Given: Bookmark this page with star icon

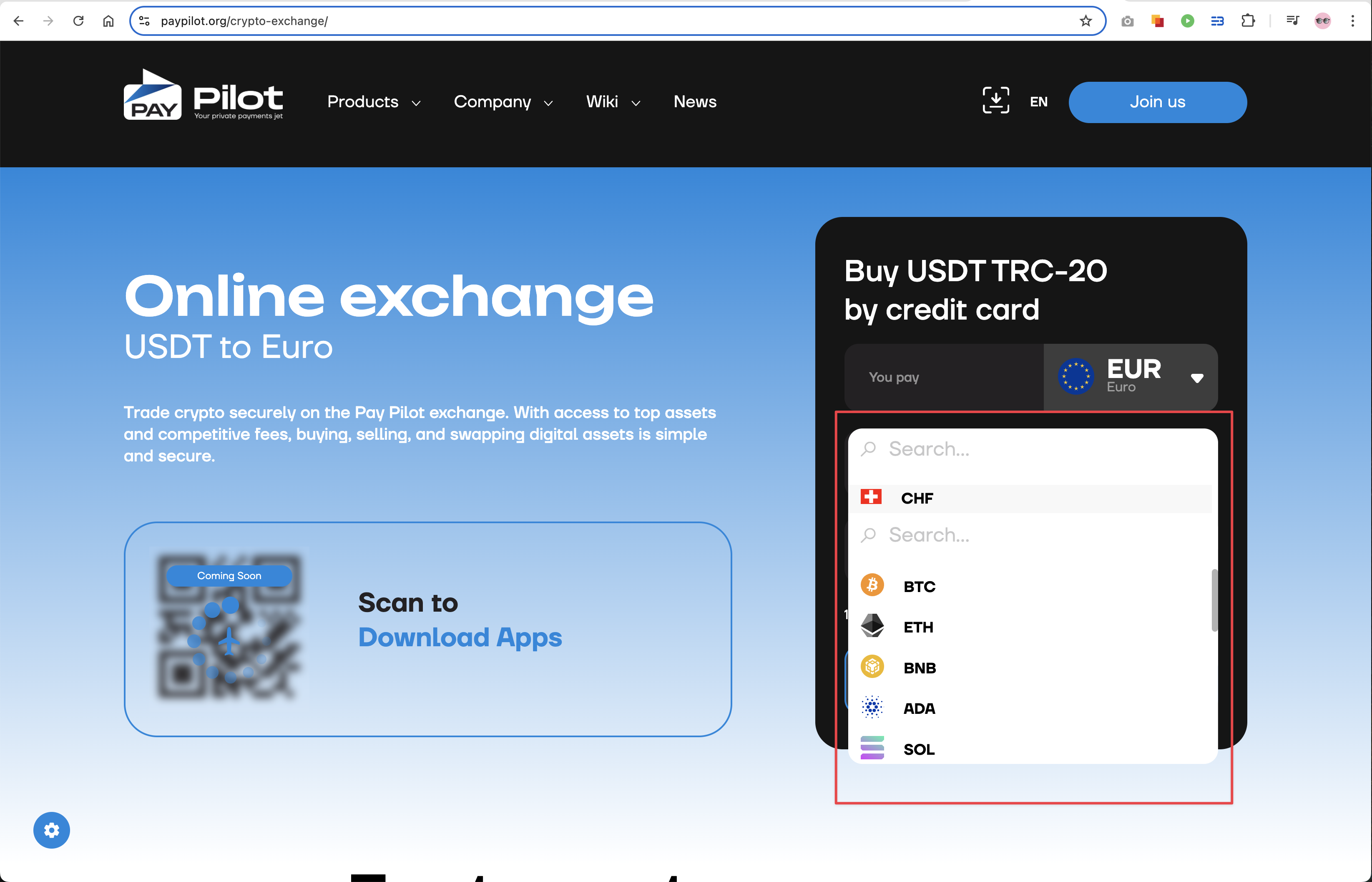Looking at the screenshot, I should tap(1085, 21).
